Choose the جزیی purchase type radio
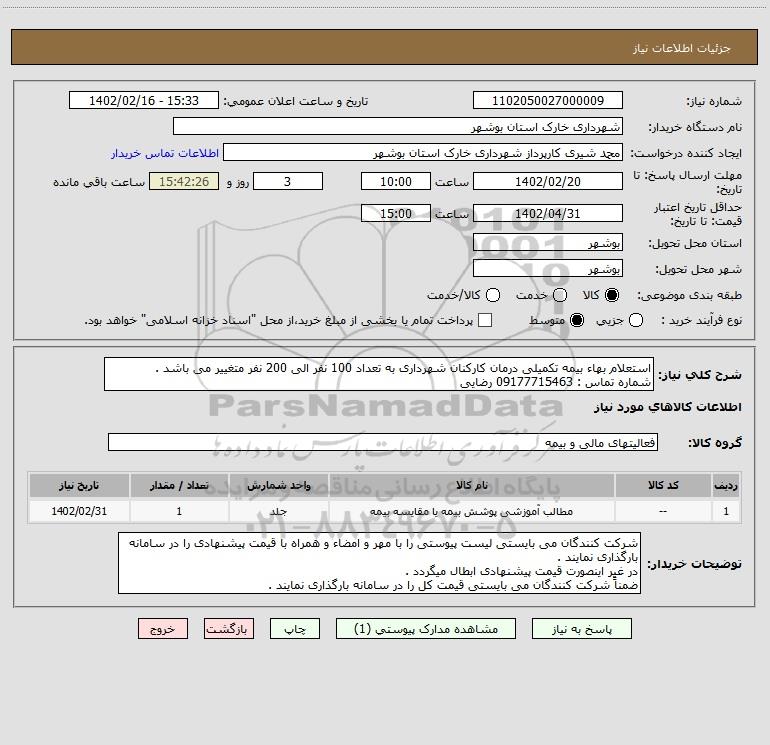Viewport: 770px width, 745px height. 636,320
